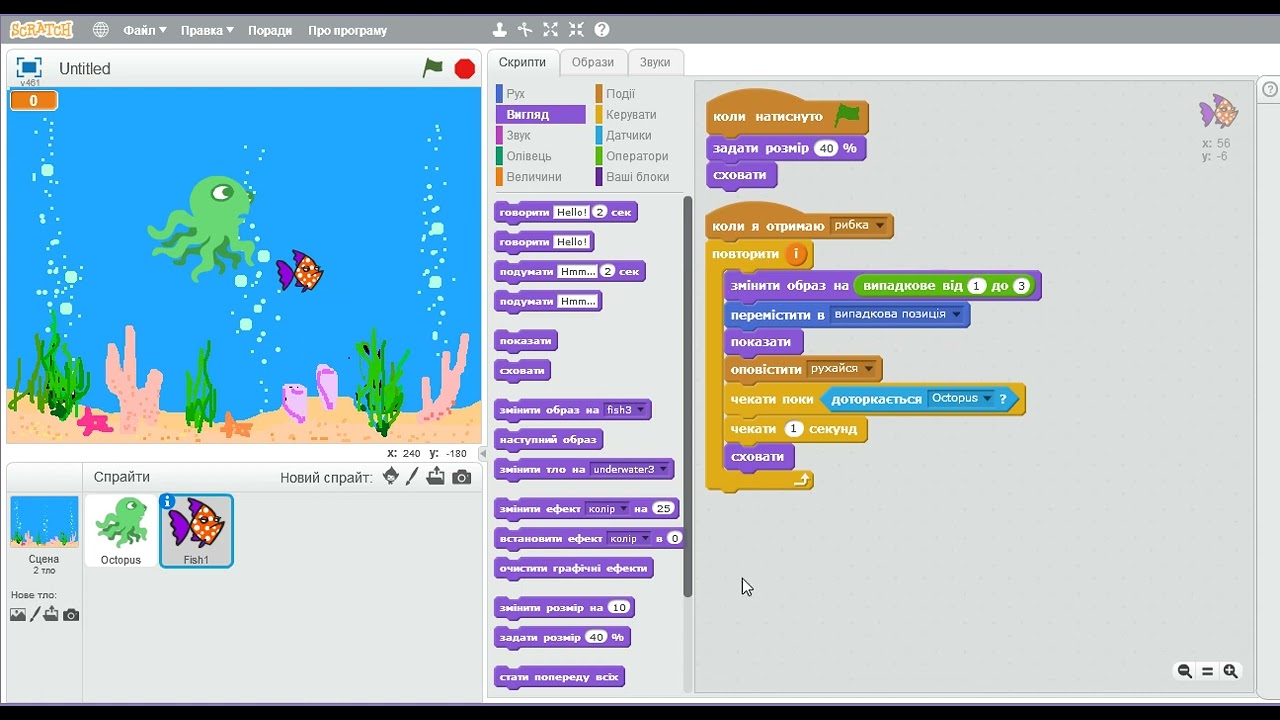Select the delete scissors tool

[x=525, y=30]
